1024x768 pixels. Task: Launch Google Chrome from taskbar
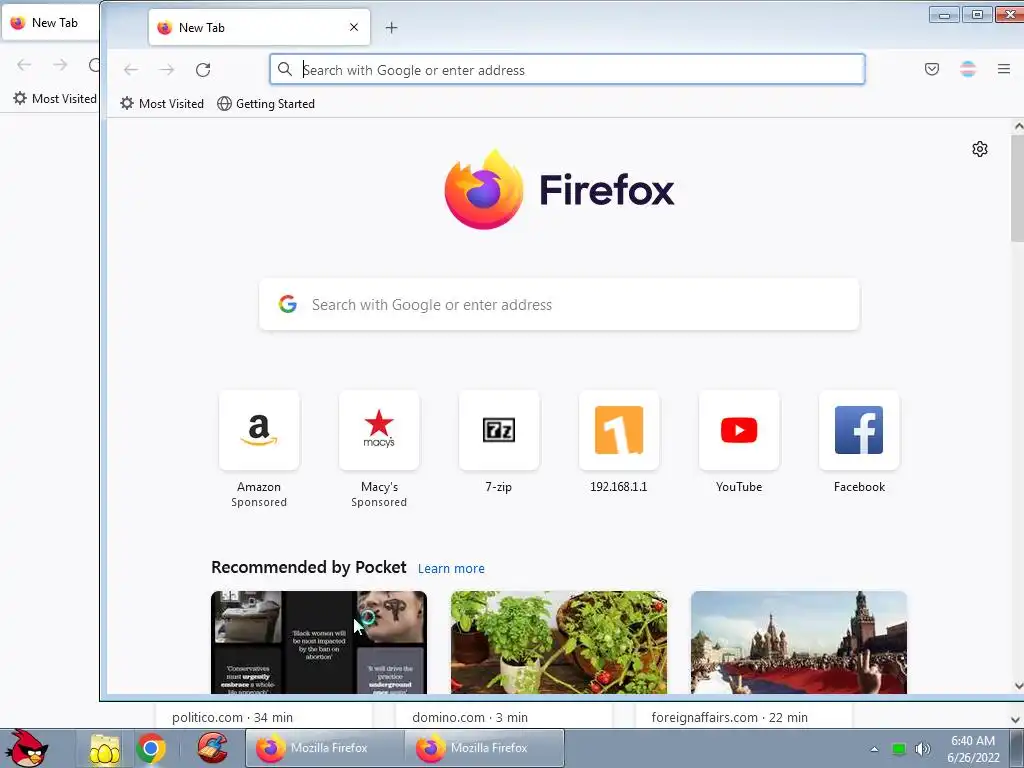point(151,748)
